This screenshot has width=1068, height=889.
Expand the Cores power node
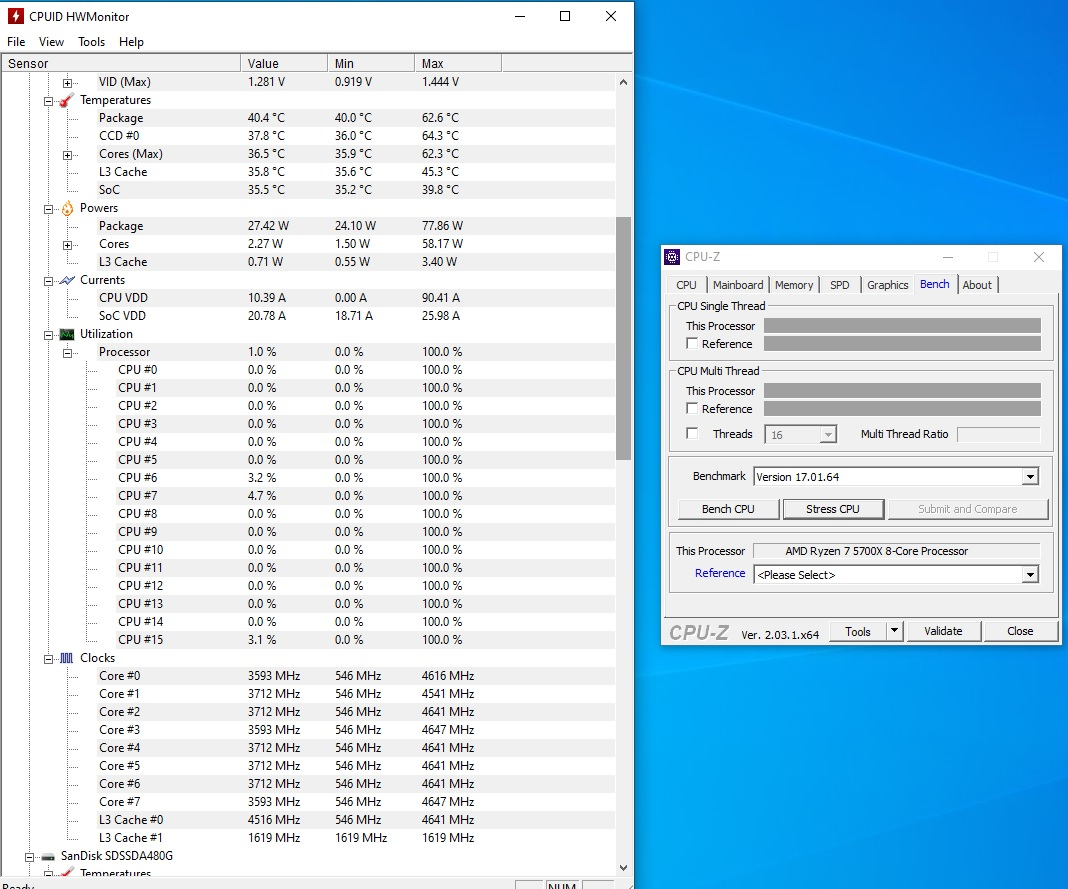coord(67,245)
